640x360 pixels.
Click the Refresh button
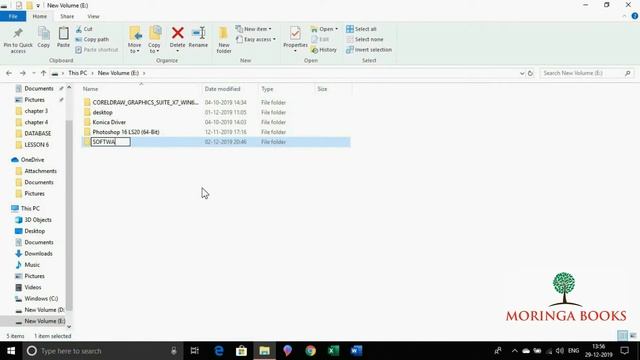(x=530, y=73)
